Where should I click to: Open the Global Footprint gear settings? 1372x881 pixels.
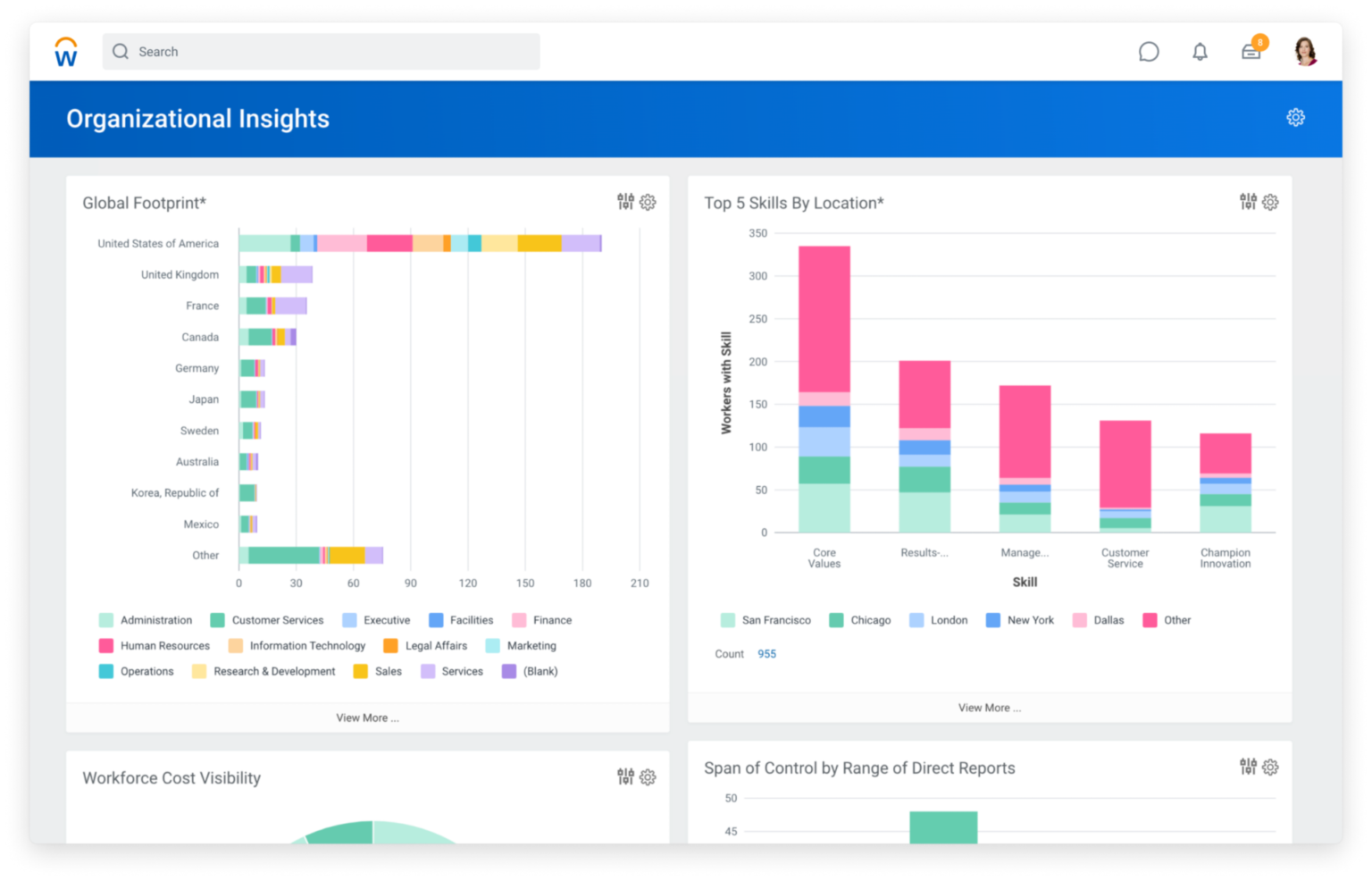click(648, 202)
